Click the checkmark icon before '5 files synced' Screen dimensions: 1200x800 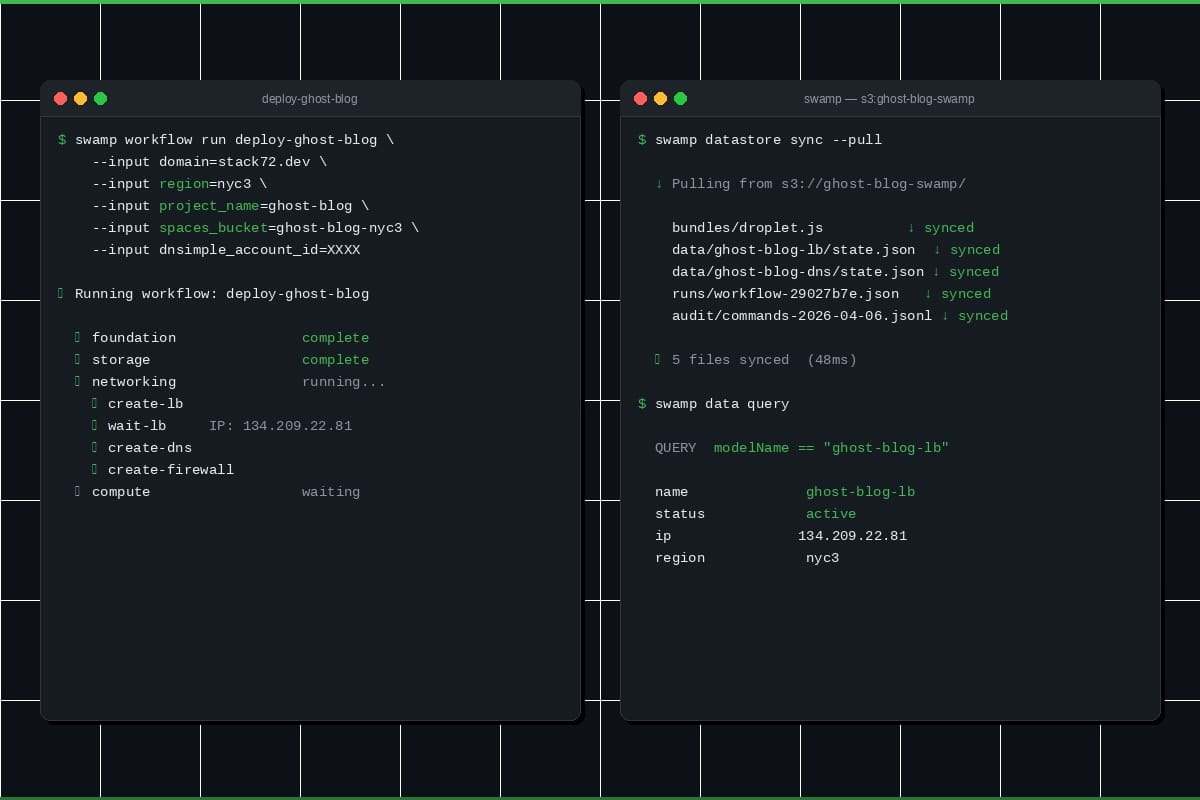point(657,359)
